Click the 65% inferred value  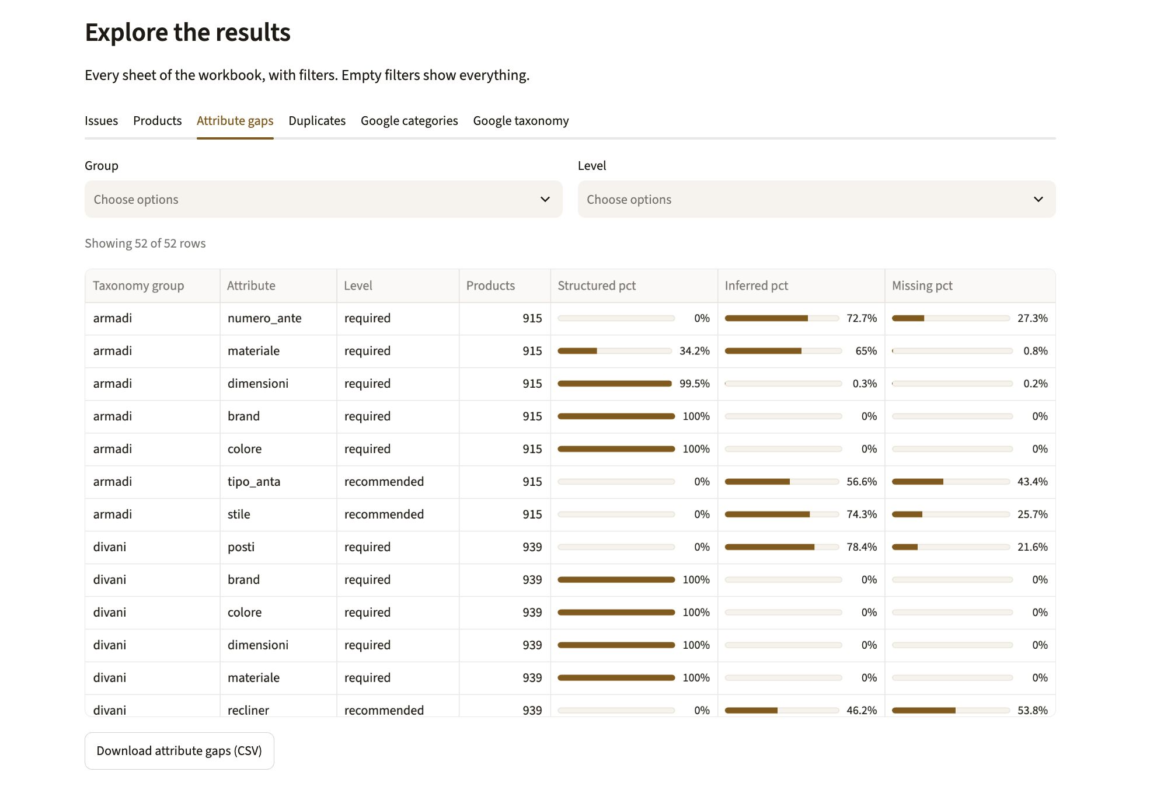click(x=866, y=351)
